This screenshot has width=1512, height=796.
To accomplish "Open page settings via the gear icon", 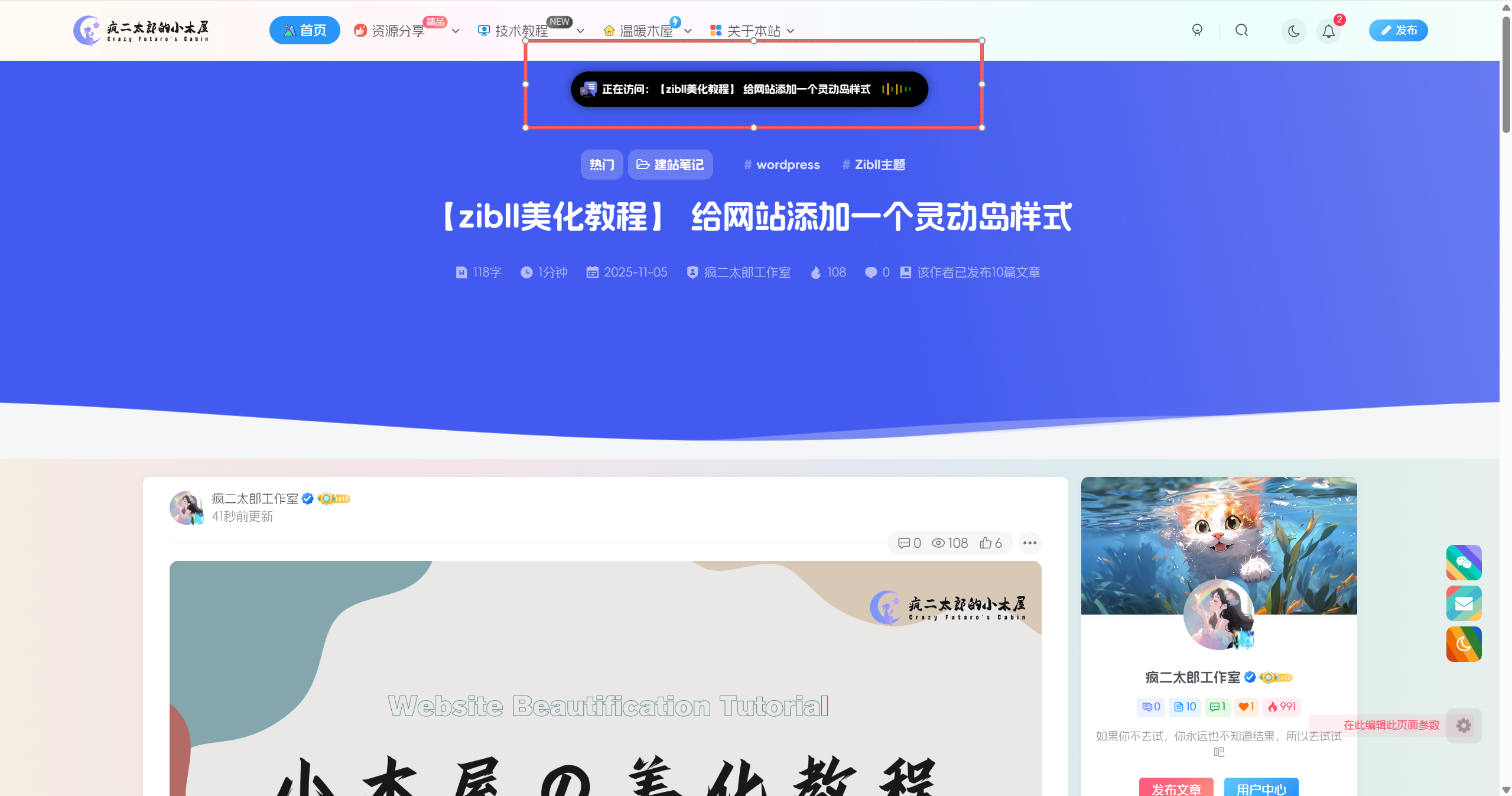I will point(1464,725).
